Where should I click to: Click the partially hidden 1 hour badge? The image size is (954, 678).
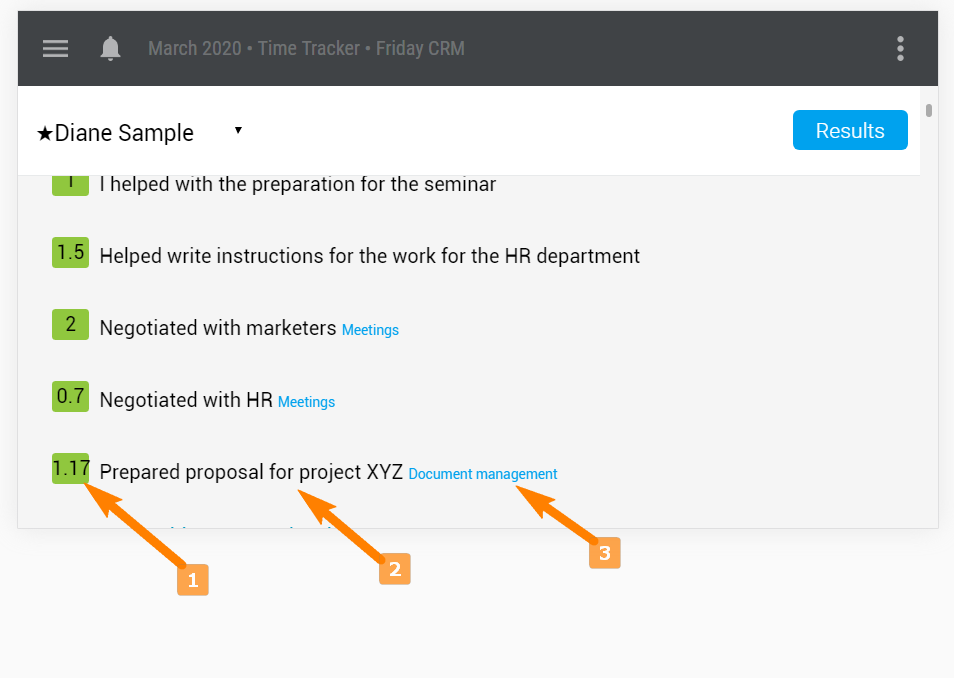pos(71,185)
